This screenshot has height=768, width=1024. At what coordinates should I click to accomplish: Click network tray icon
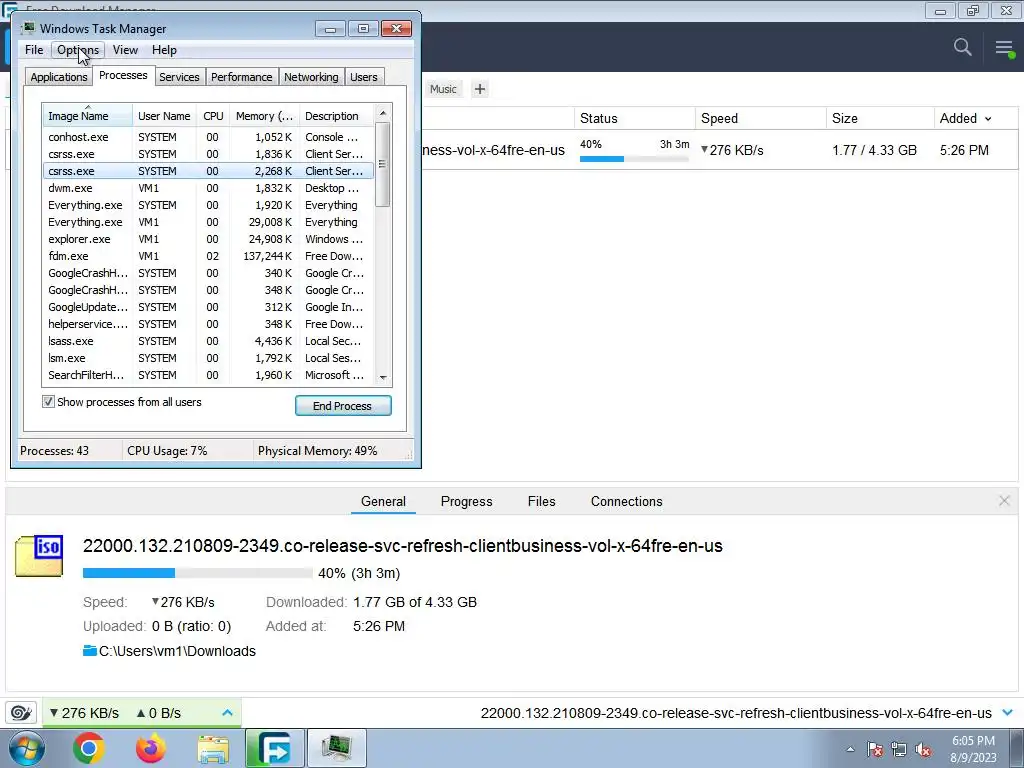899,749
